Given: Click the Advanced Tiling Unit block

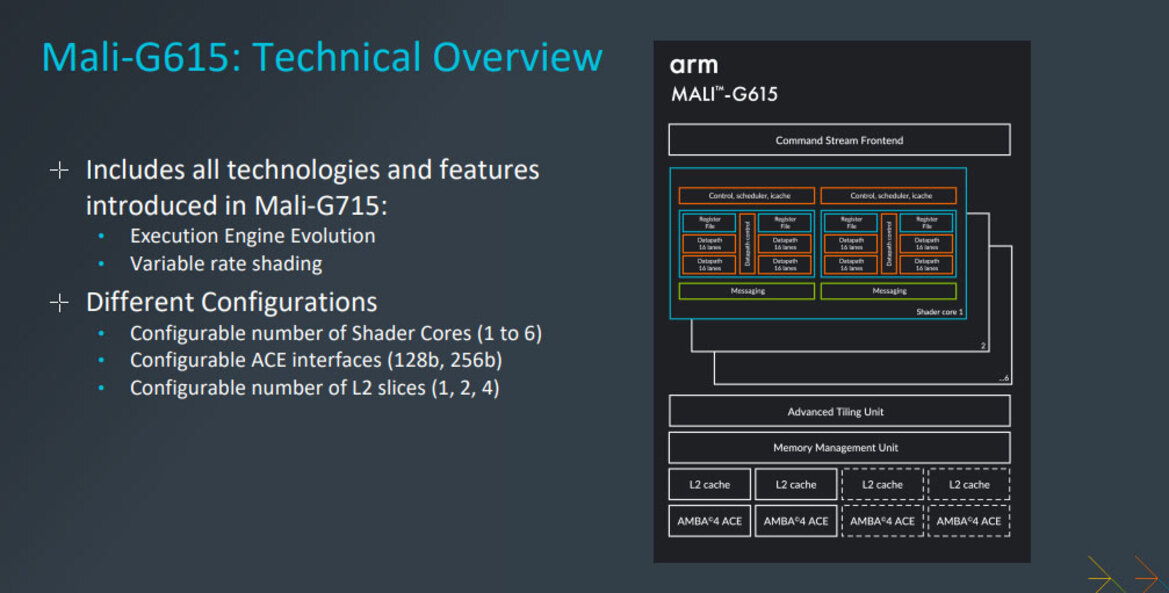Looking at the screenshot, I should click(x=839, y=411).
